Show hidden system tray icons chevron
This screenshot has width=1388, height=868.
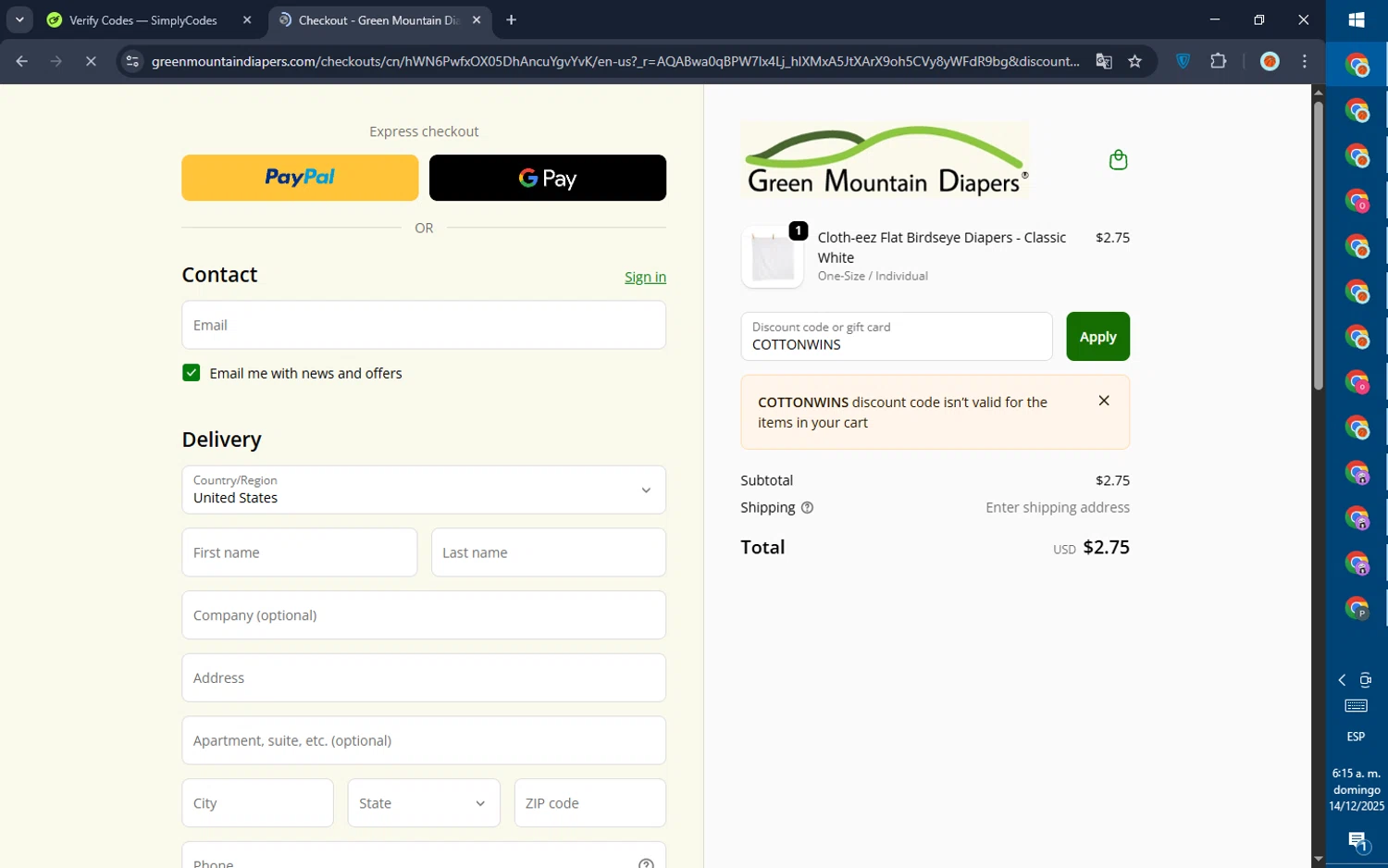pyautogui.click(x=1342, y=680)
